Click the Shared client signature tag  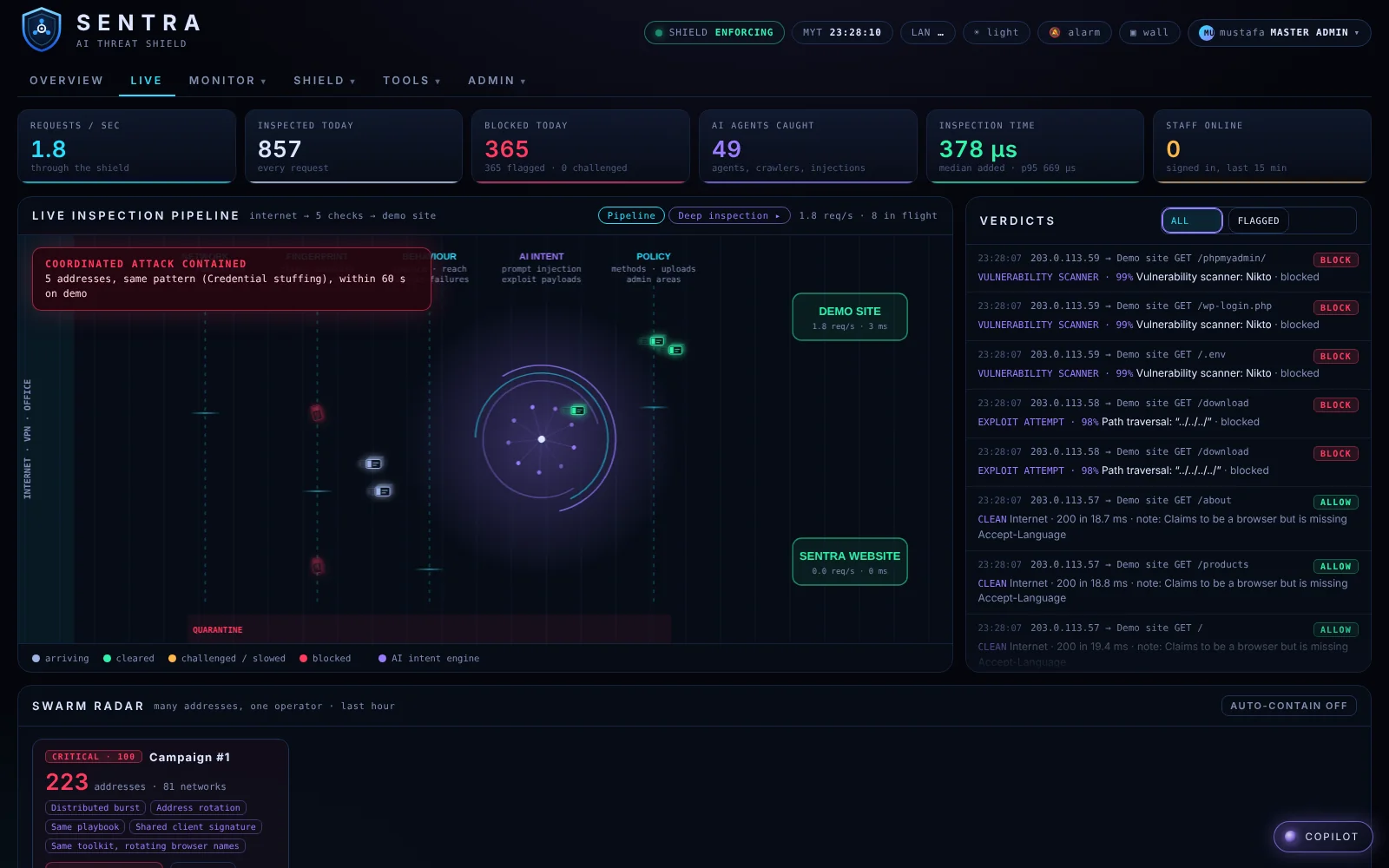point(195,826)
